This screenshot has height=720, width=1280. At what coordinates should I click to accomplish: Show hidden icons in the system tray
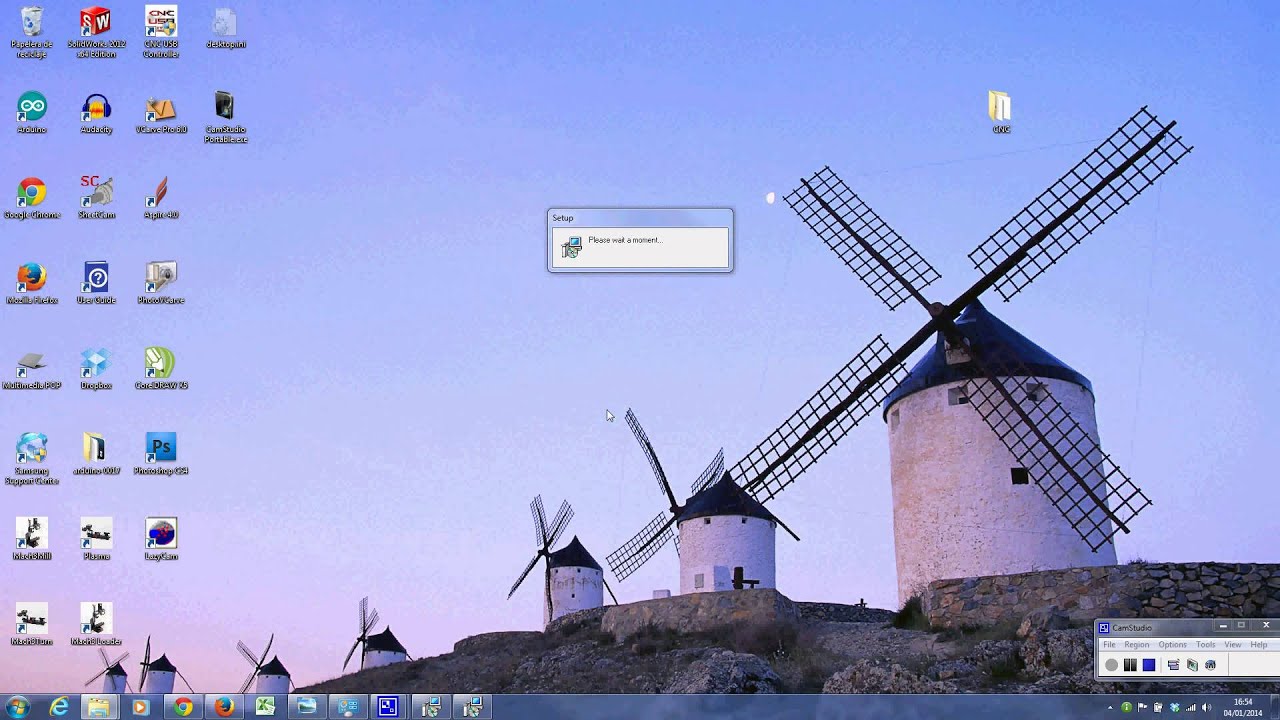pyautogui.click(x=1110, y=707)
